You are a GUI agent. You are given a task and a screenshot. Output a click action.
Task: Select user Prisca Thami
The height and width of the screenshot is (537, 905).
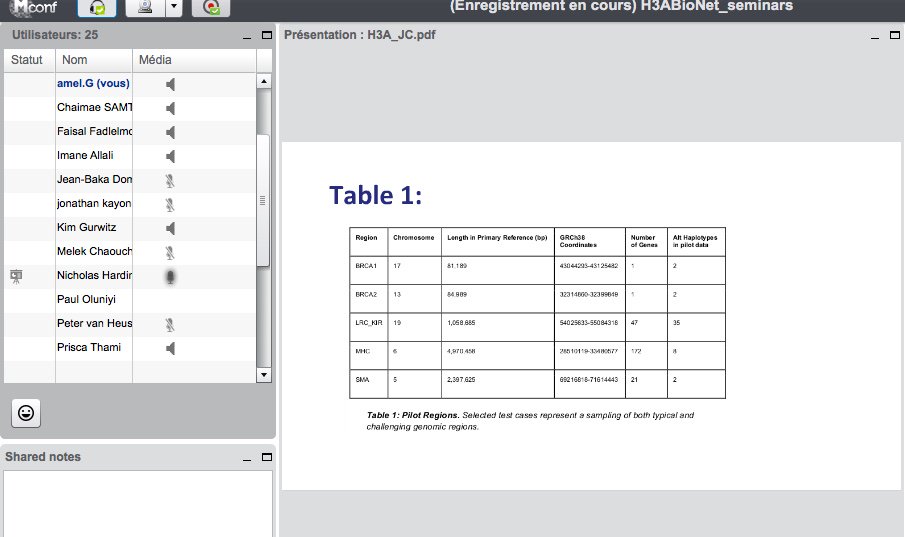click(x=89, y=347)
